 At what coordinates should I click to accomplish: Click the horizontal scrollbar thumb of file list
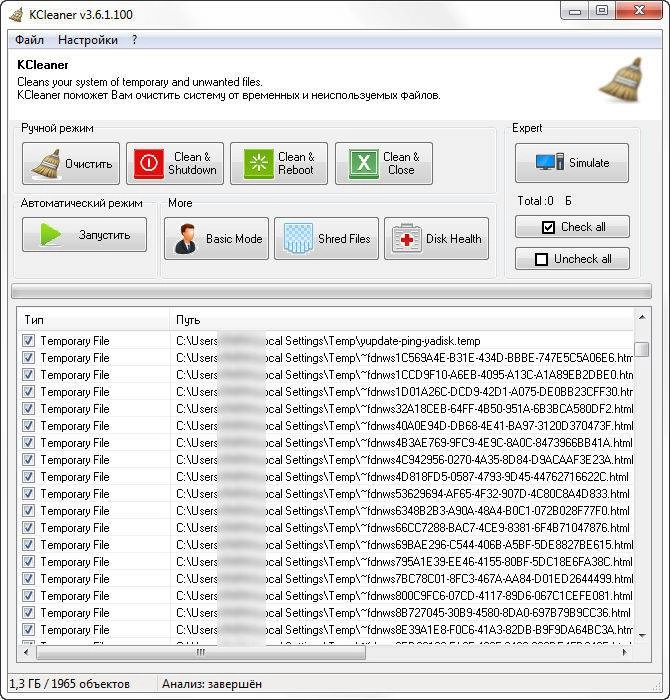pos(200,652)
